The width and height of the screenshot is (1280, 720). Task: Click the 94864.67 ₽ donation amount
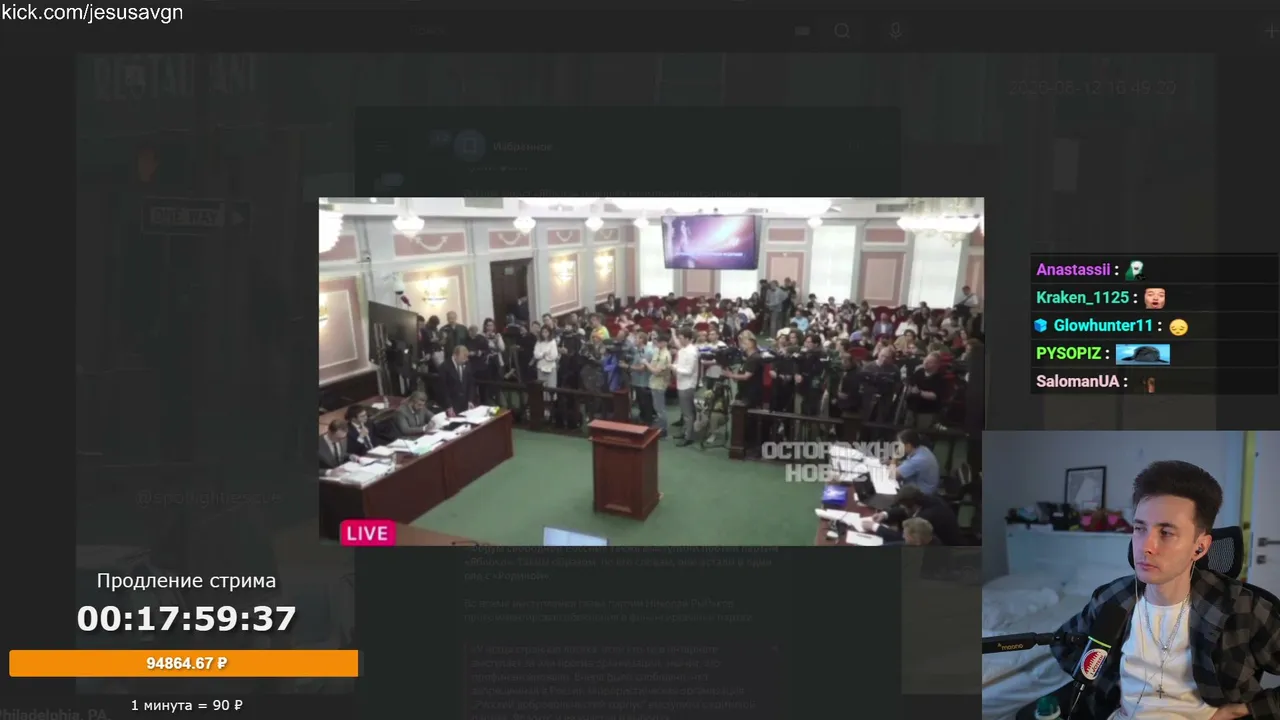[x=187, y=663]
